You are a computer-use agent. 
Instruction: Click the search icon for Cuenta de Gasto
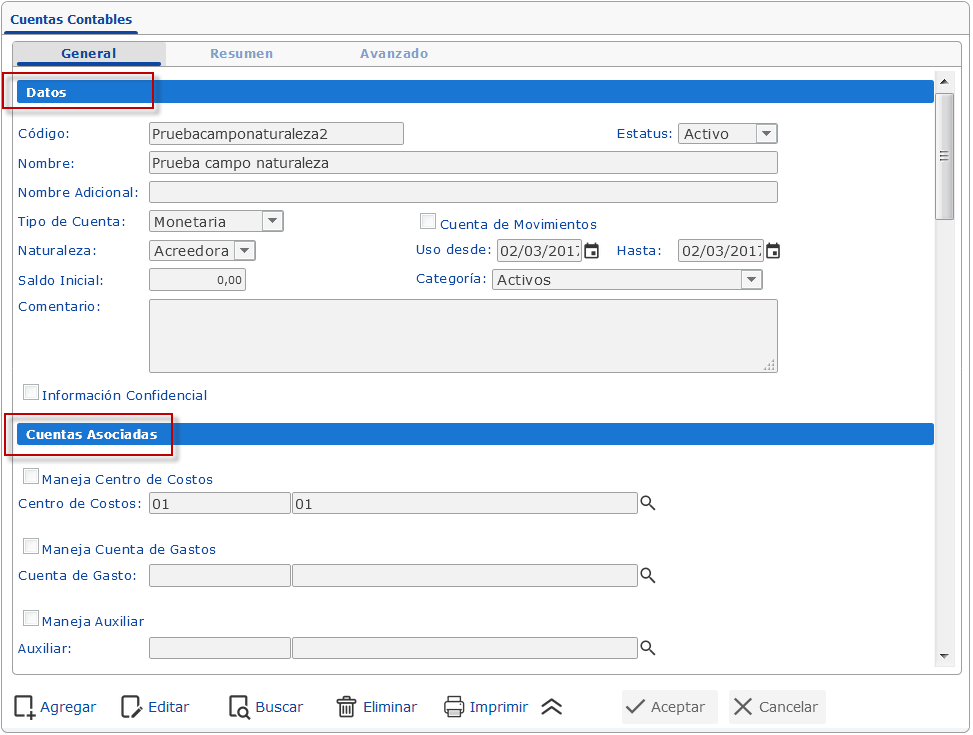tap(648, 575)
